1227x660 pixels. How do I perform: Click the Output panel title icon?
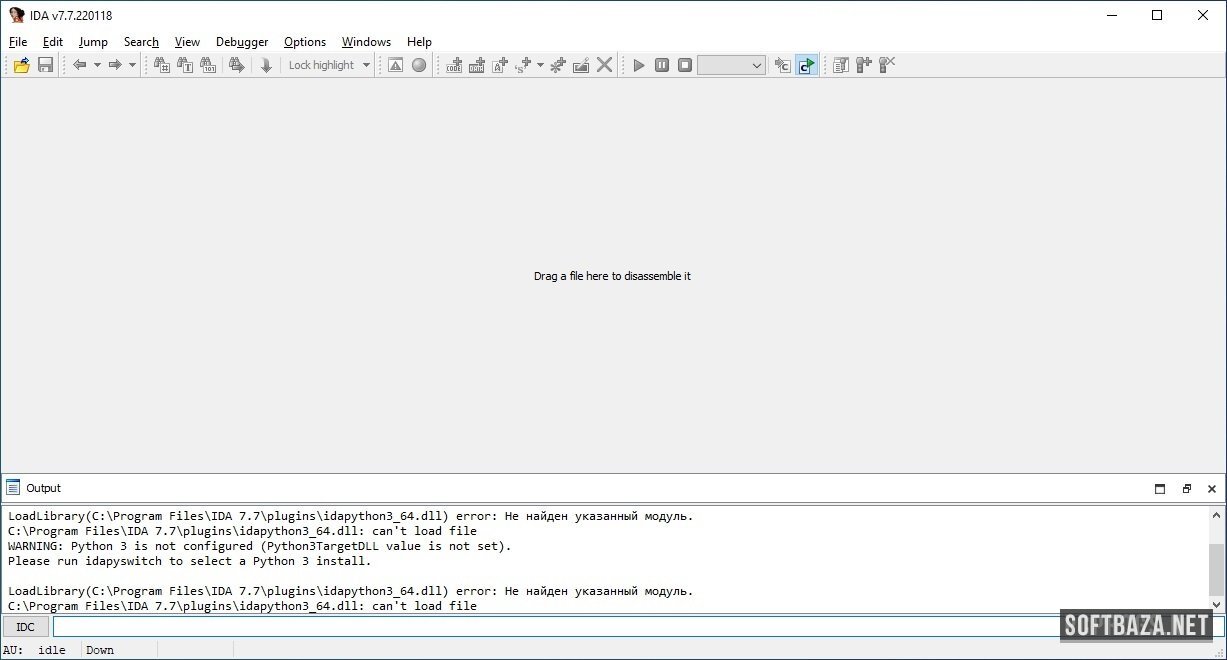[x=13, y=488]
